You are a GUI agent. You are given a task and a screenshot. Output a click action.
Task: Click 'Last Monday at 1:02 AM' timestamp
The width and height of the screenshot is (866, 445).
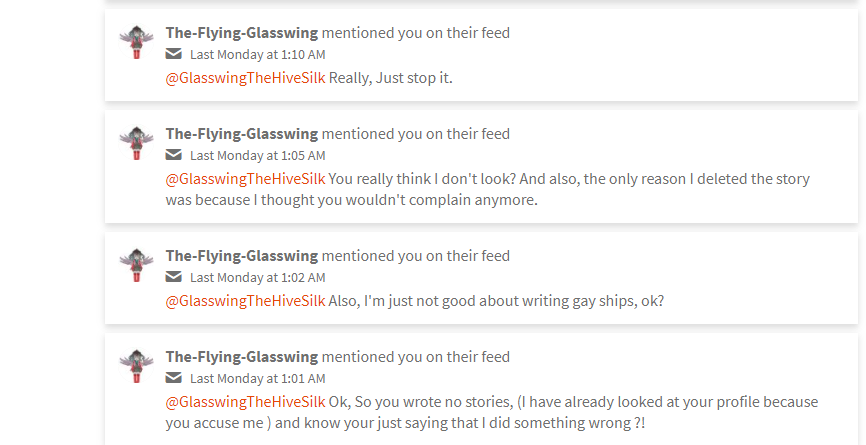coord(257,278)
